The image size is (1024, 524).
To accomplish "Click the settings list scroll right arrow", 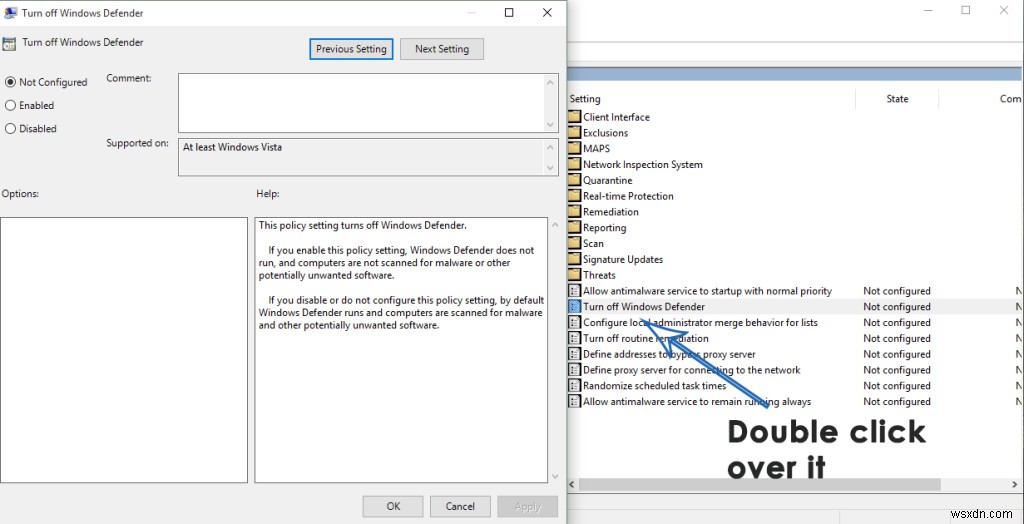I will pyautogui.click(x=1017, y=484).
